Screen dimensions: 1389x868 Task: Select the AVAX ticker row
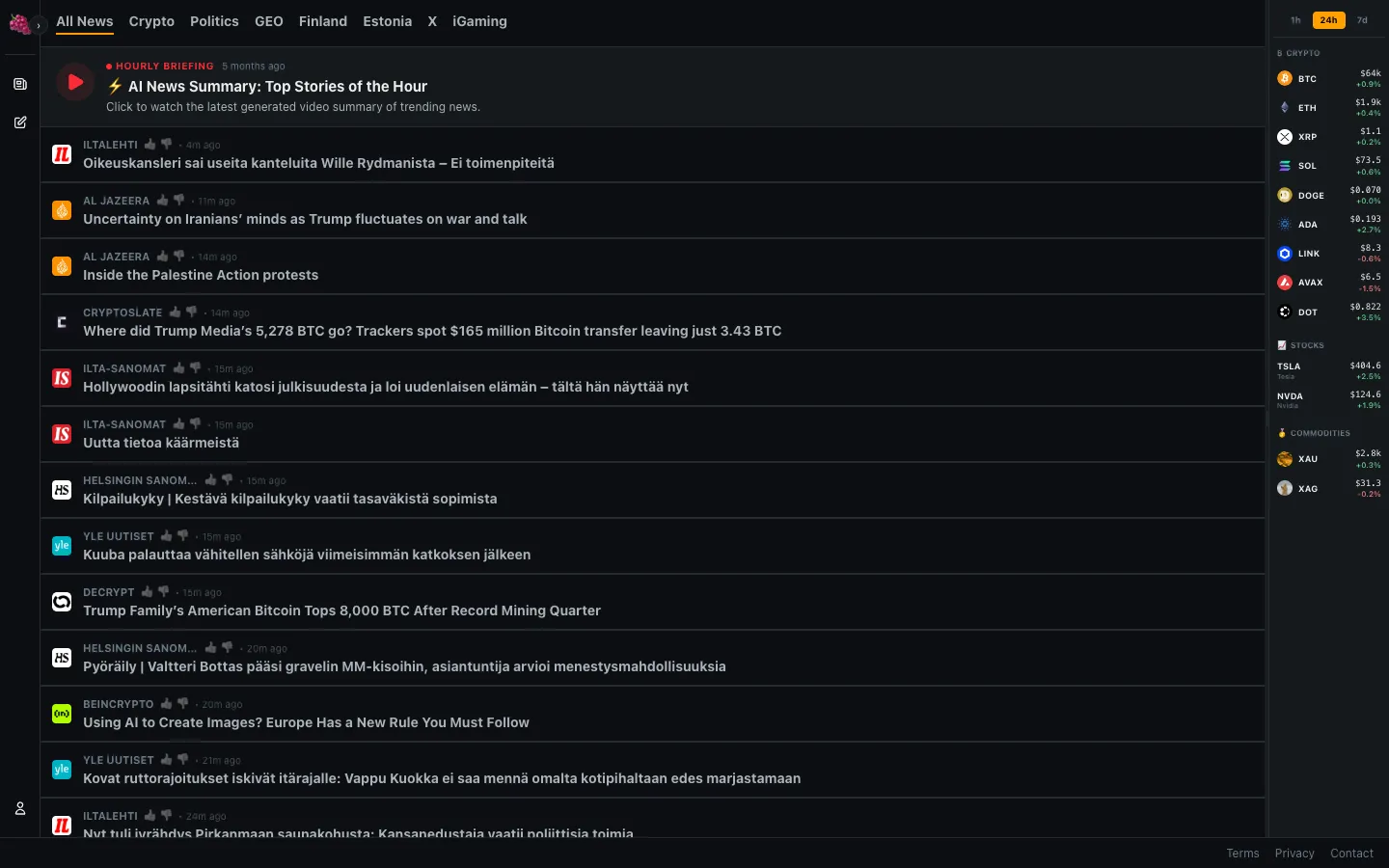[x=1329, y=283]
